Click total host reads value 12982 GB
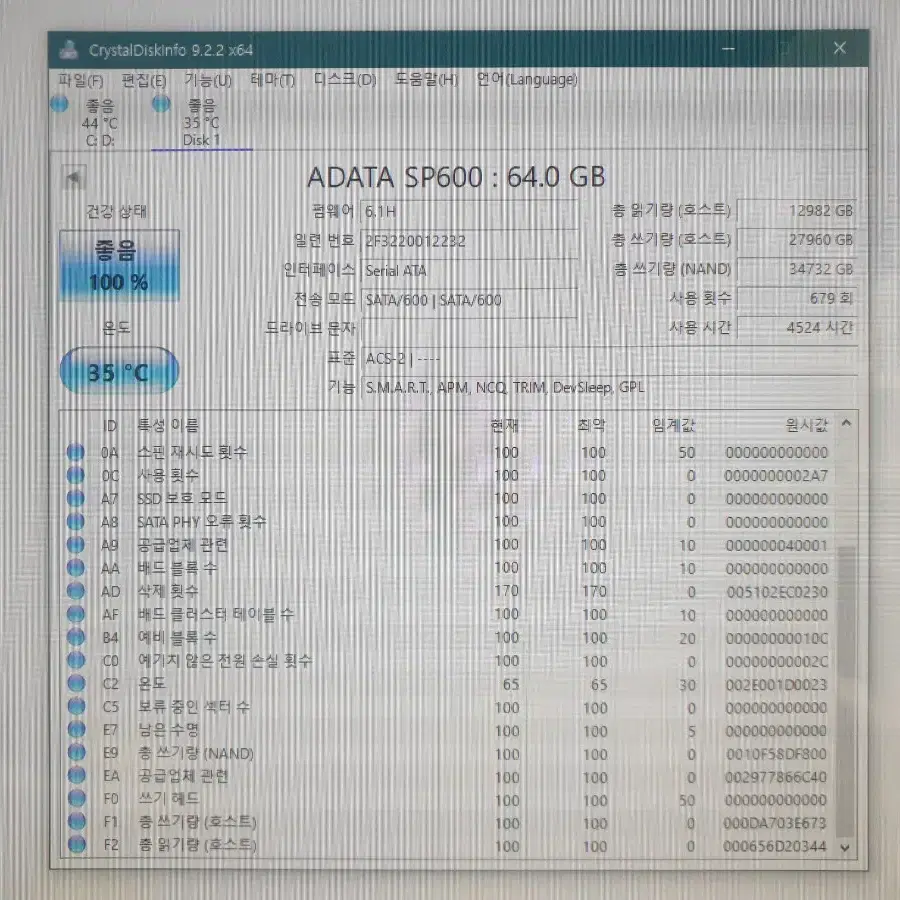Screen dimensions: 900x900 click(x=797, y=211)
